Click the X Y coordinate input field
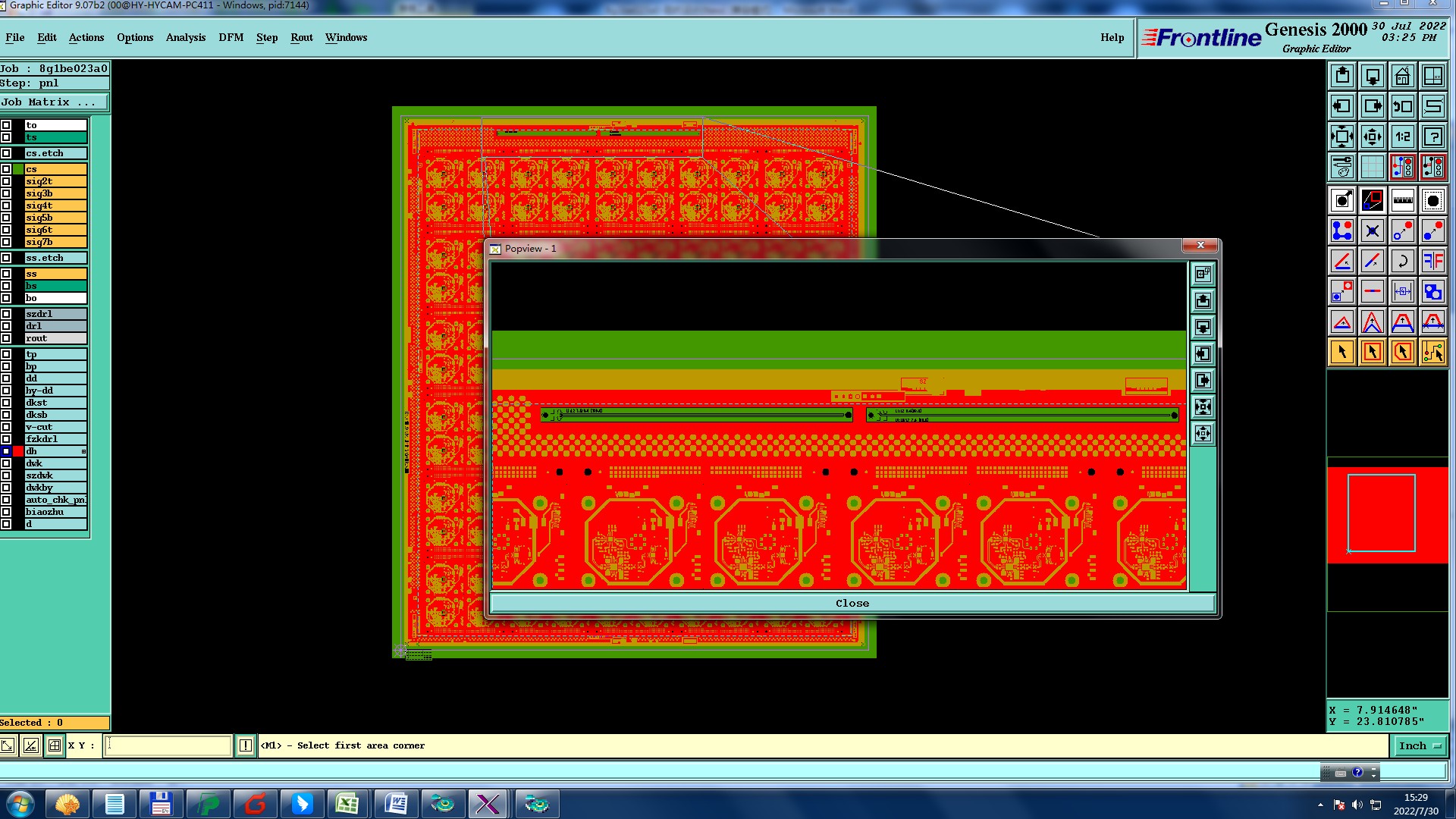1456x819 pixels. 168,745
